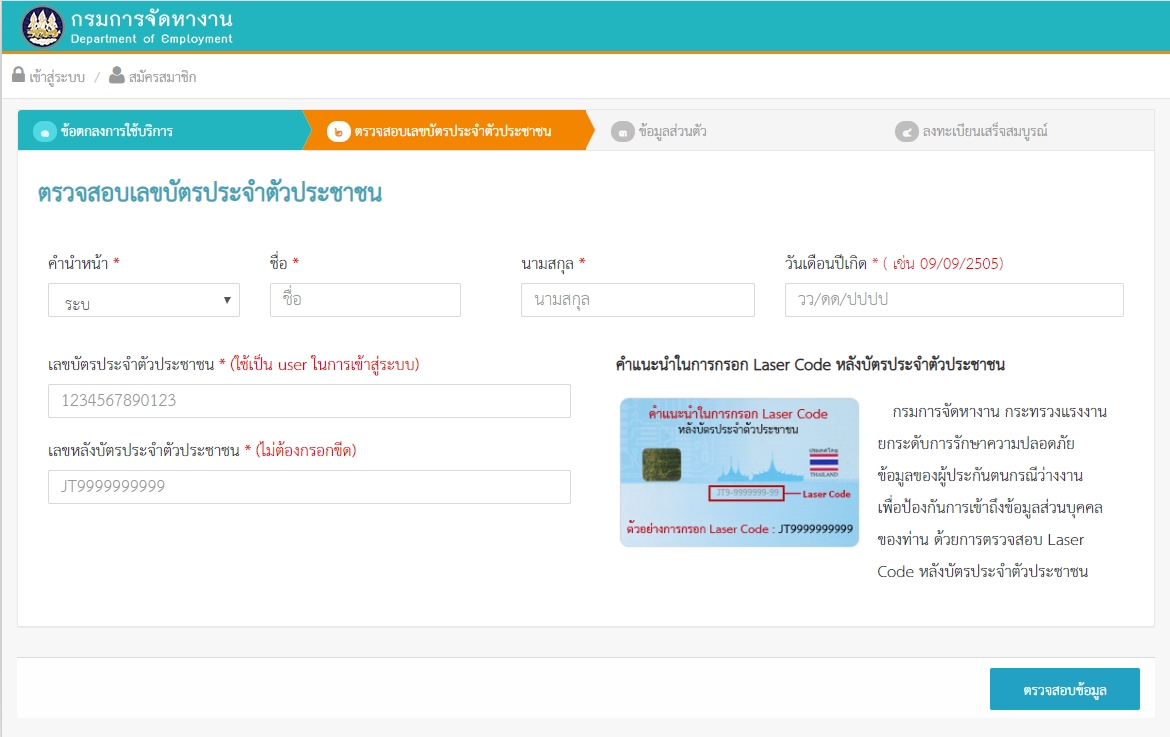
Task: Click the Department of Employment logo emblem
Action: point(43,27)
